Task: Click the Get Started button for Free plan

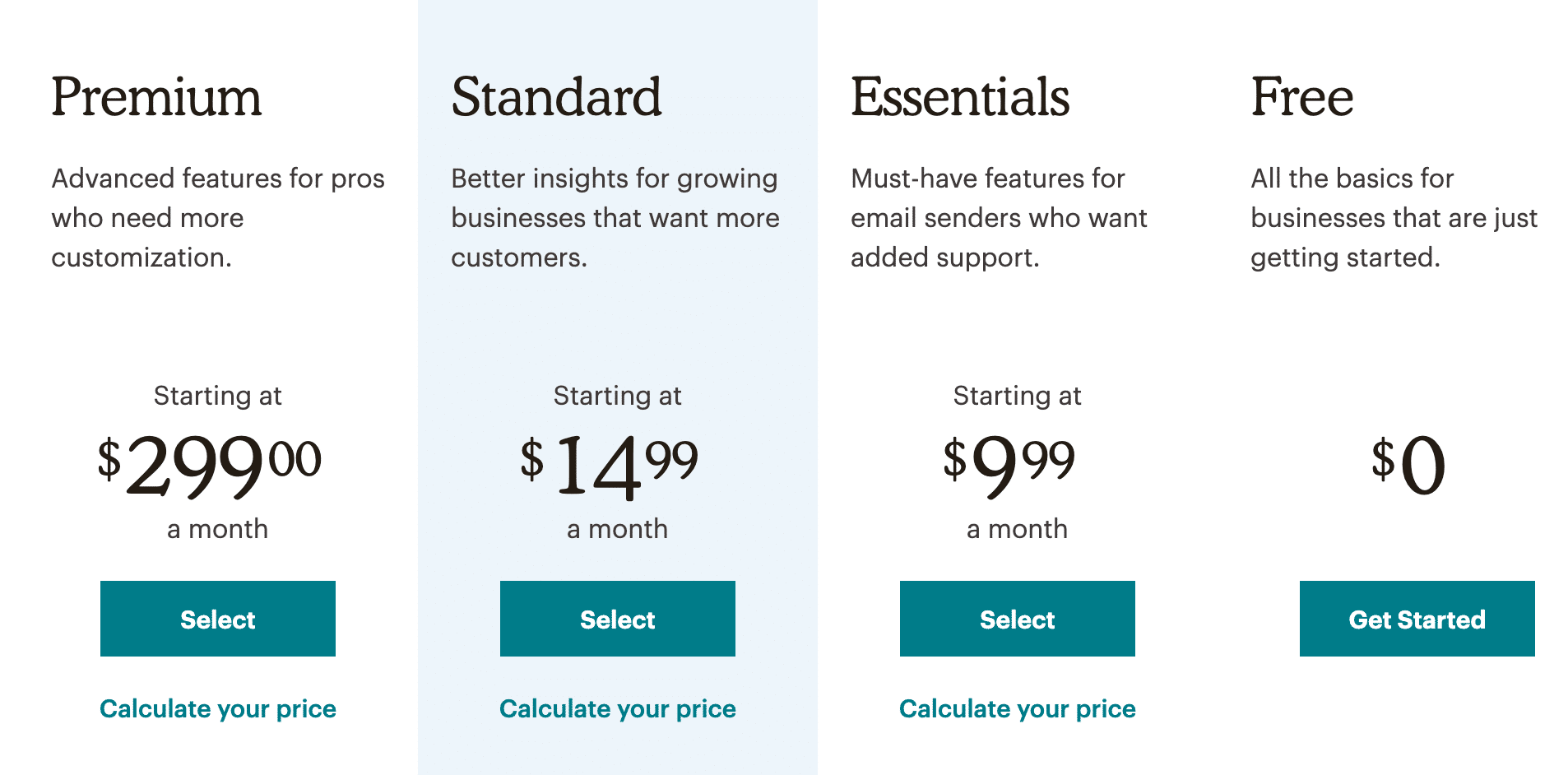Action: [x=1417, y=619]
